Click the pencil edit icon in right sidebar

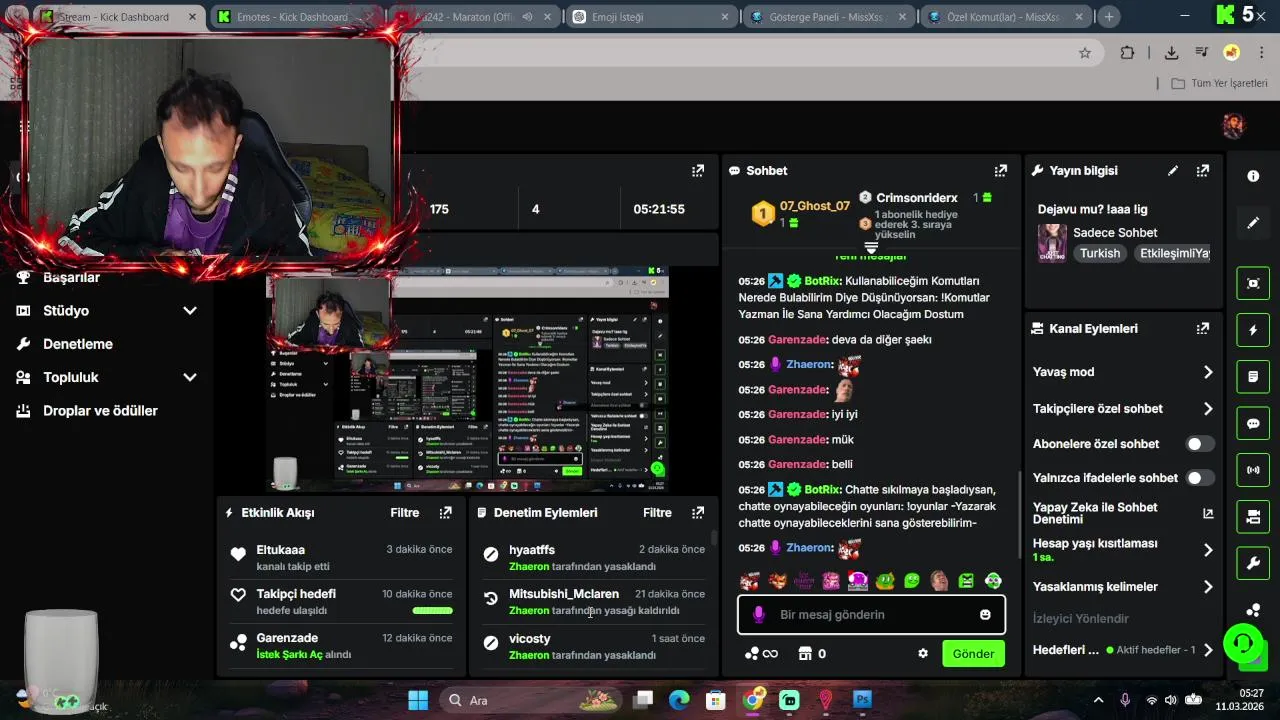point(1253,223)
